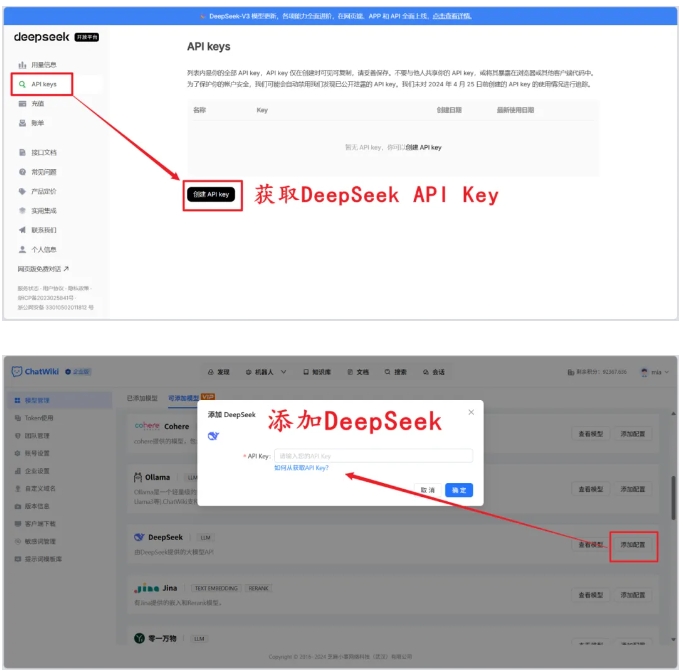Click the ChatWiki logo icon
The width and height of the screenshot is (683, 671).
17,371
